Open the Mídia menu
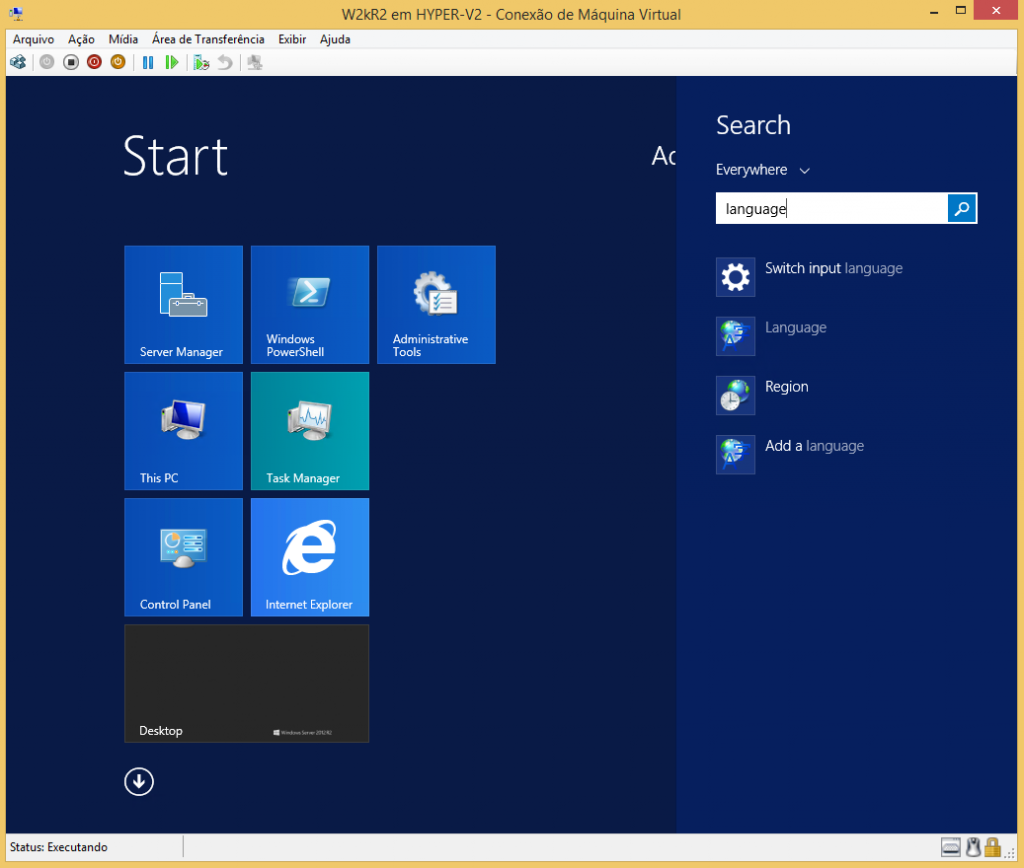The width and height of the screenshot is (1024, 868). tap(123, 39)
